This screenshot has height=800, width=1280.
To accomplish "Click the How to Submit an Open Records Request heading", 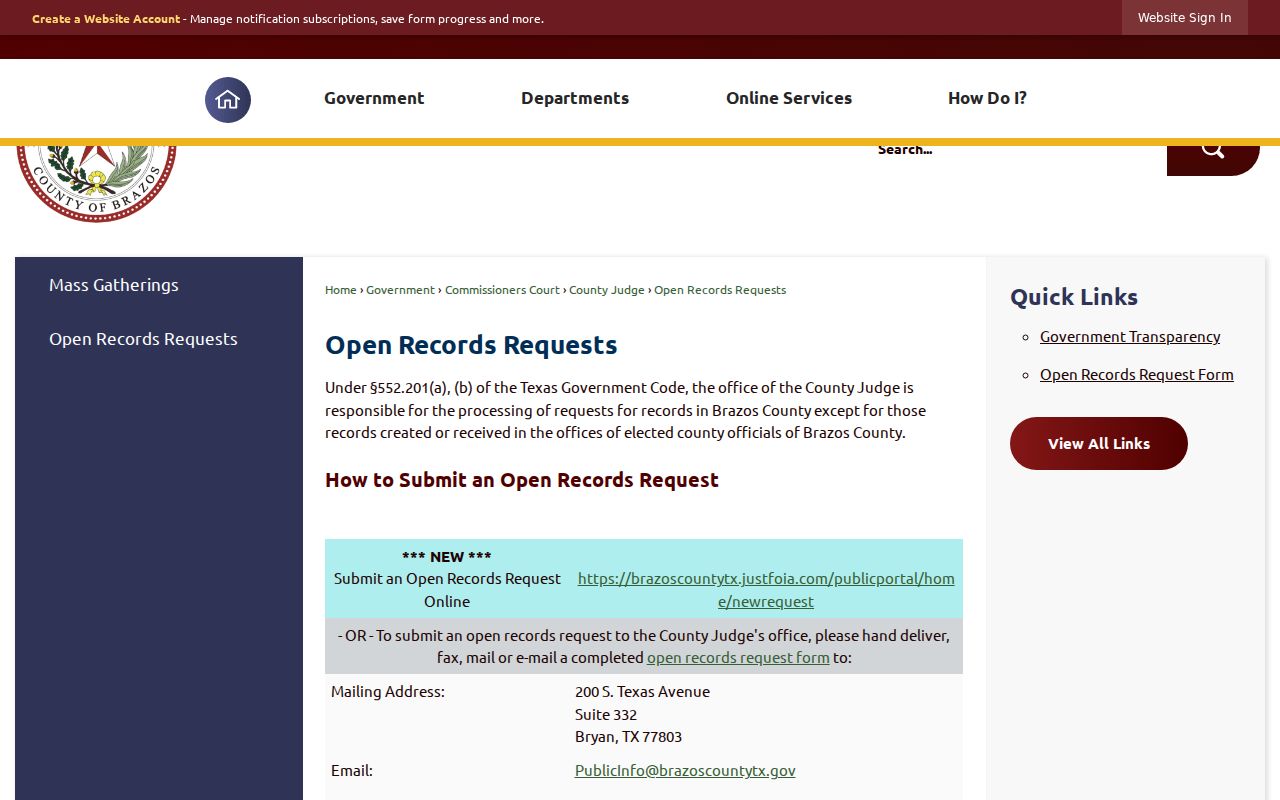I will [522, 480].
